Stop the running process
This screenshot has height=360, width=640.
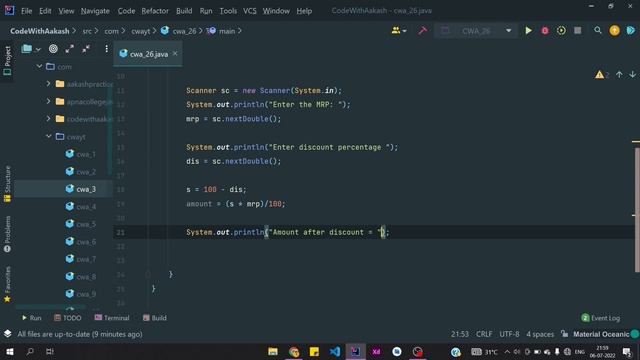point(578,31)
